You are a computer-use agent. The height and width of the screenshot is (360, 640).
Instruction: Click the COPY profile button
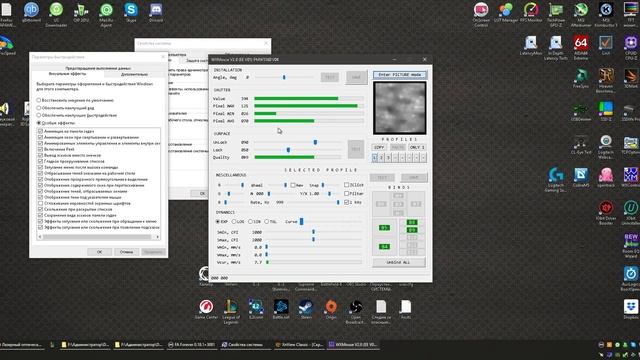click(379, 147)
